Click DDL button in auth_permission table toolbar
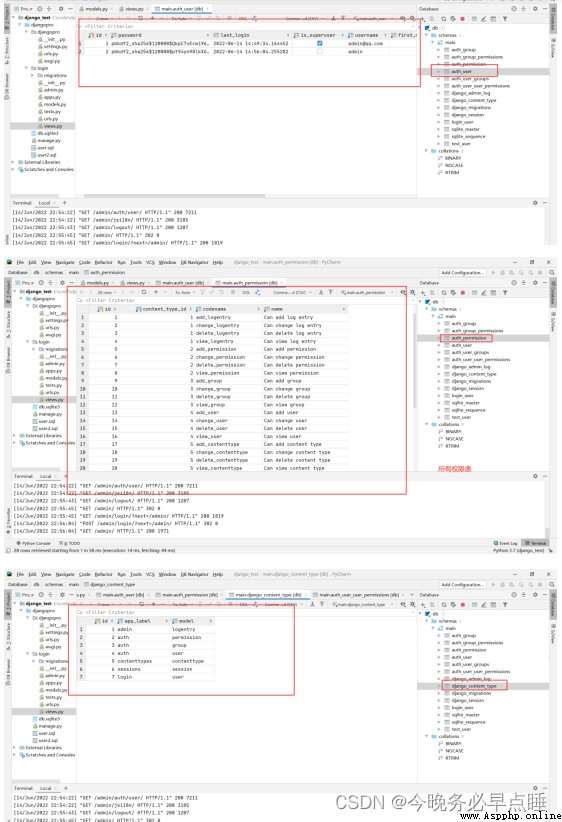The width and height of the screenshot is (562, 822). pyautogui.click(x=246, y=293)
